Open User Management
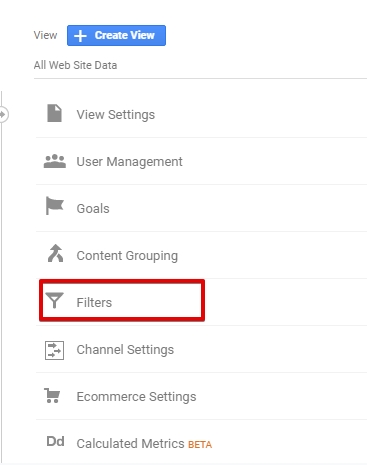Screen dimensions: 367x465 [201, 161]
